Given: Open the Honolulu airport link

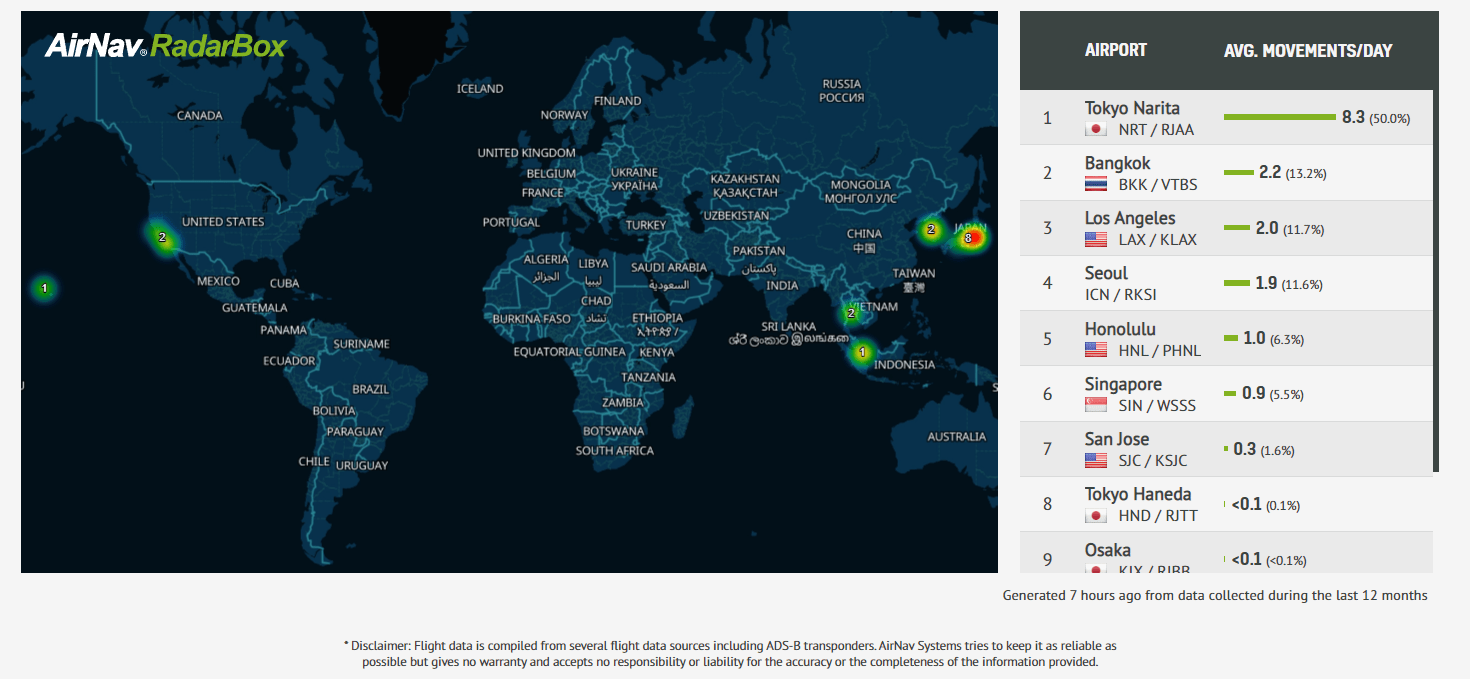Looking at the screenshot, I should pyautogui.click(x=1120, y=329).
